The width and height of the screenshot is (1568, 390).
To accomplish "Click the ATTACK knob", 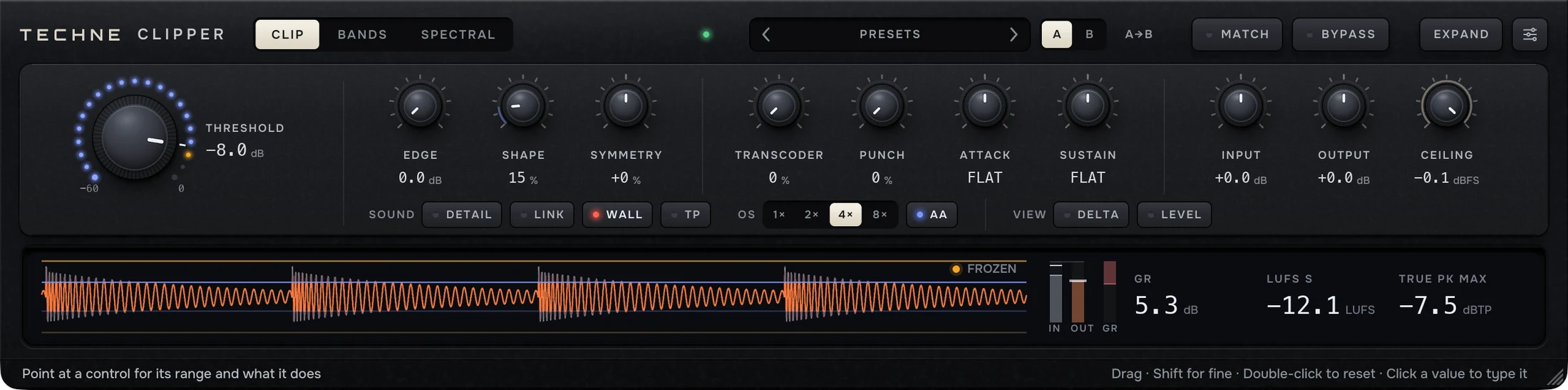I will (985, 106).
